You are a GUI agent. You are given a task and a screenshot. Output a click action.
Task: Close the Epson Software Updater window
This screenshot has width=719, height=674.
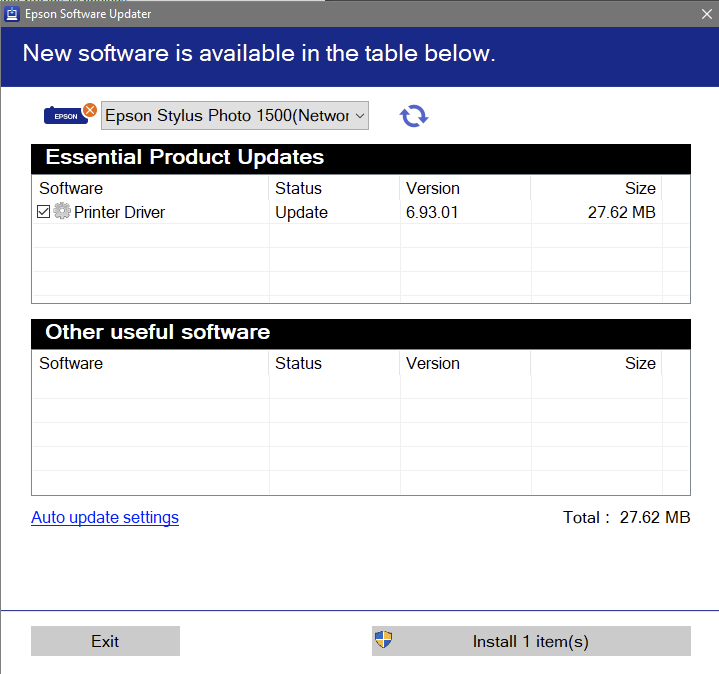704,14
